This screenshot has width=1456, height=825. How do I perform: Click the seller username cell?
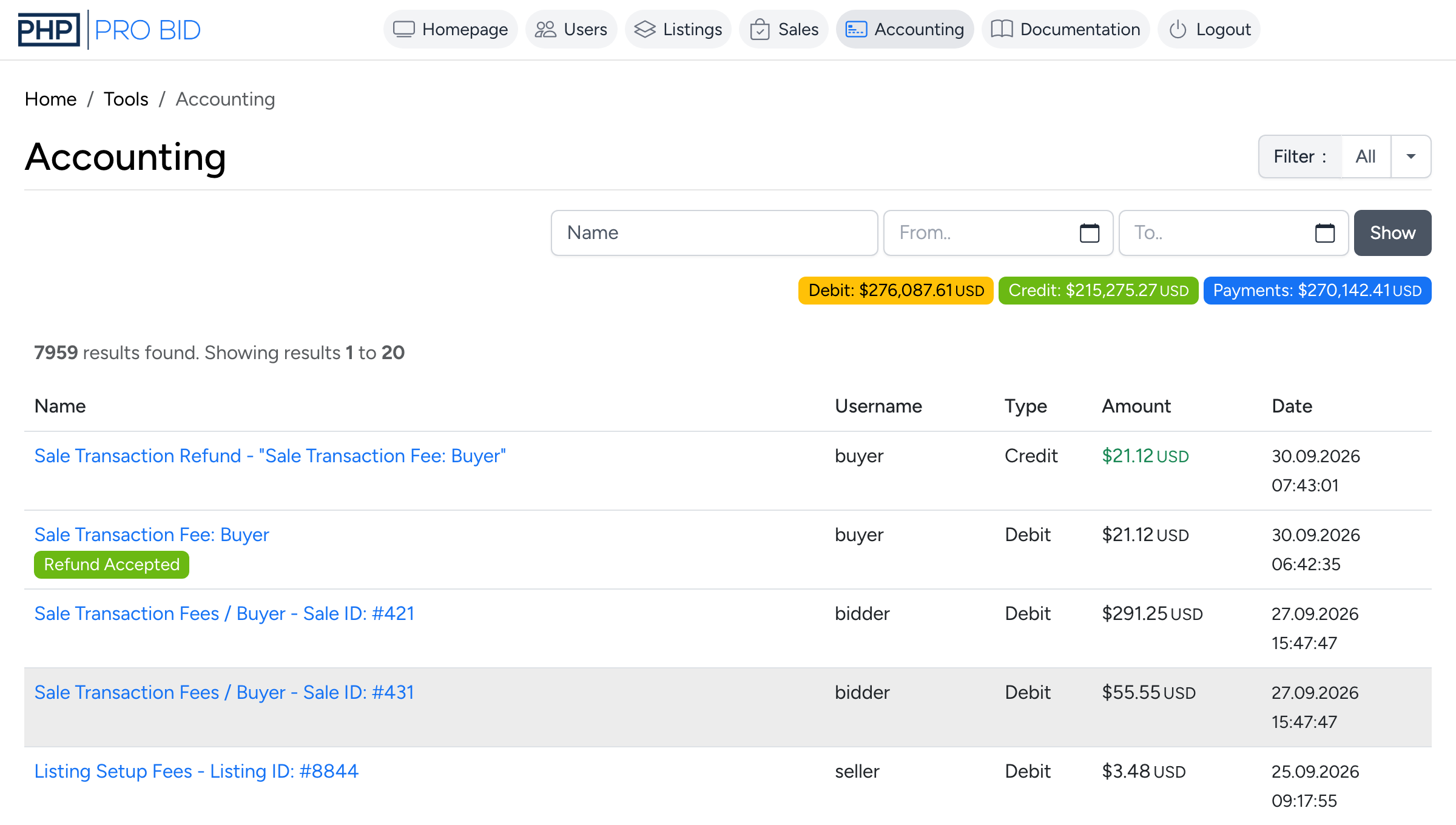click(857, 771)
